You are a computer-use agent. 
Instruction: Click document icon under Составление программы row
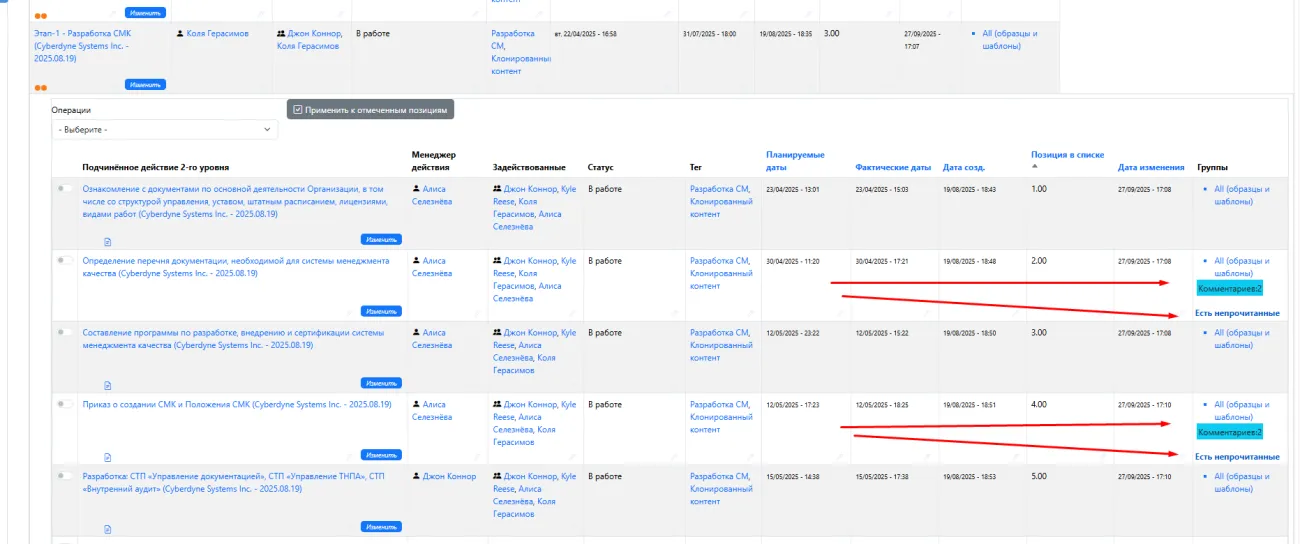tap(108, 385)
